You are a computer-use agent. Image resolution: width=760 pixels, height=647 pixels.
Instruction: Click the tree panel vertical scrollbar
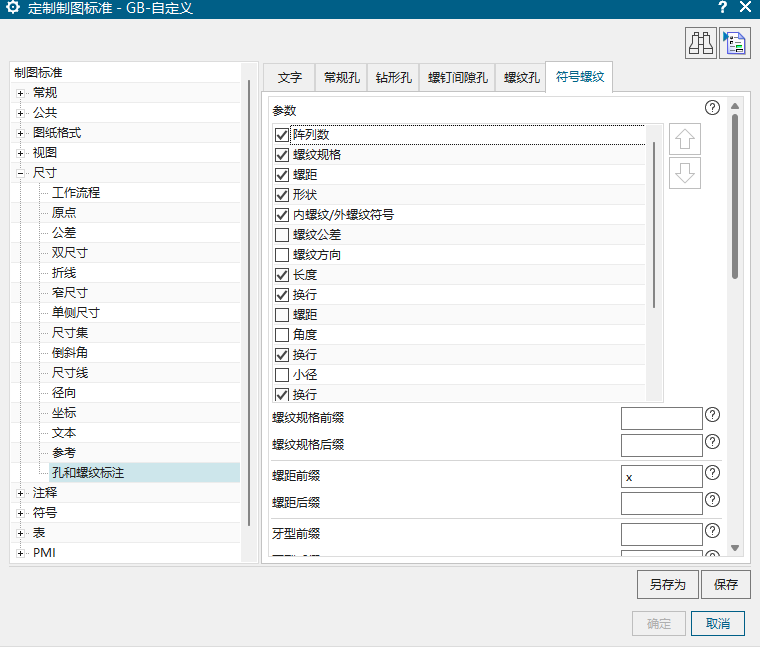(249, 303)
